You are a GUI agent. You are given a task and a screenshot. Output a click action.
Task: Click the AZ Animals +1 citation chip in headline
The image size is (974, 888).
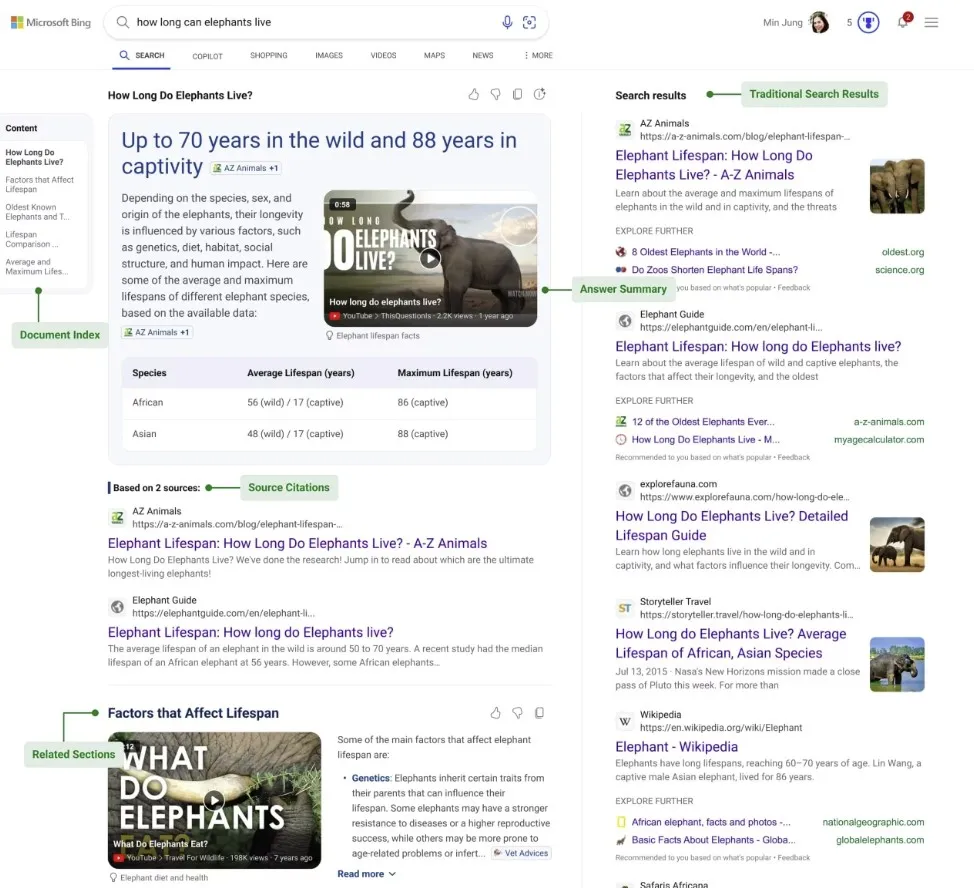(x=246, y=168)
